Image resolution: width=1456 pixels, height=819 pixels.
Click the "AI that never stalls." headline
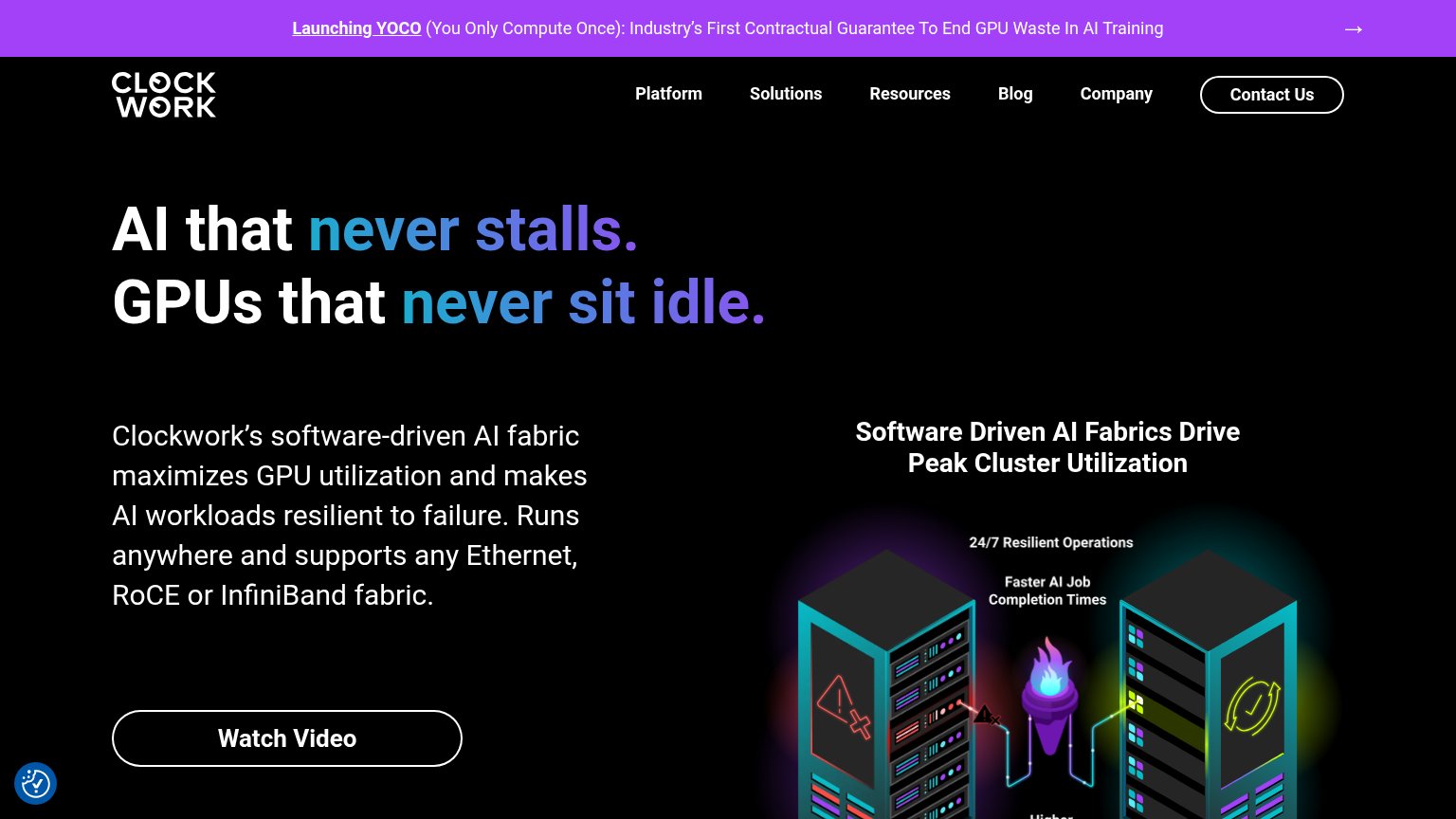375,229
